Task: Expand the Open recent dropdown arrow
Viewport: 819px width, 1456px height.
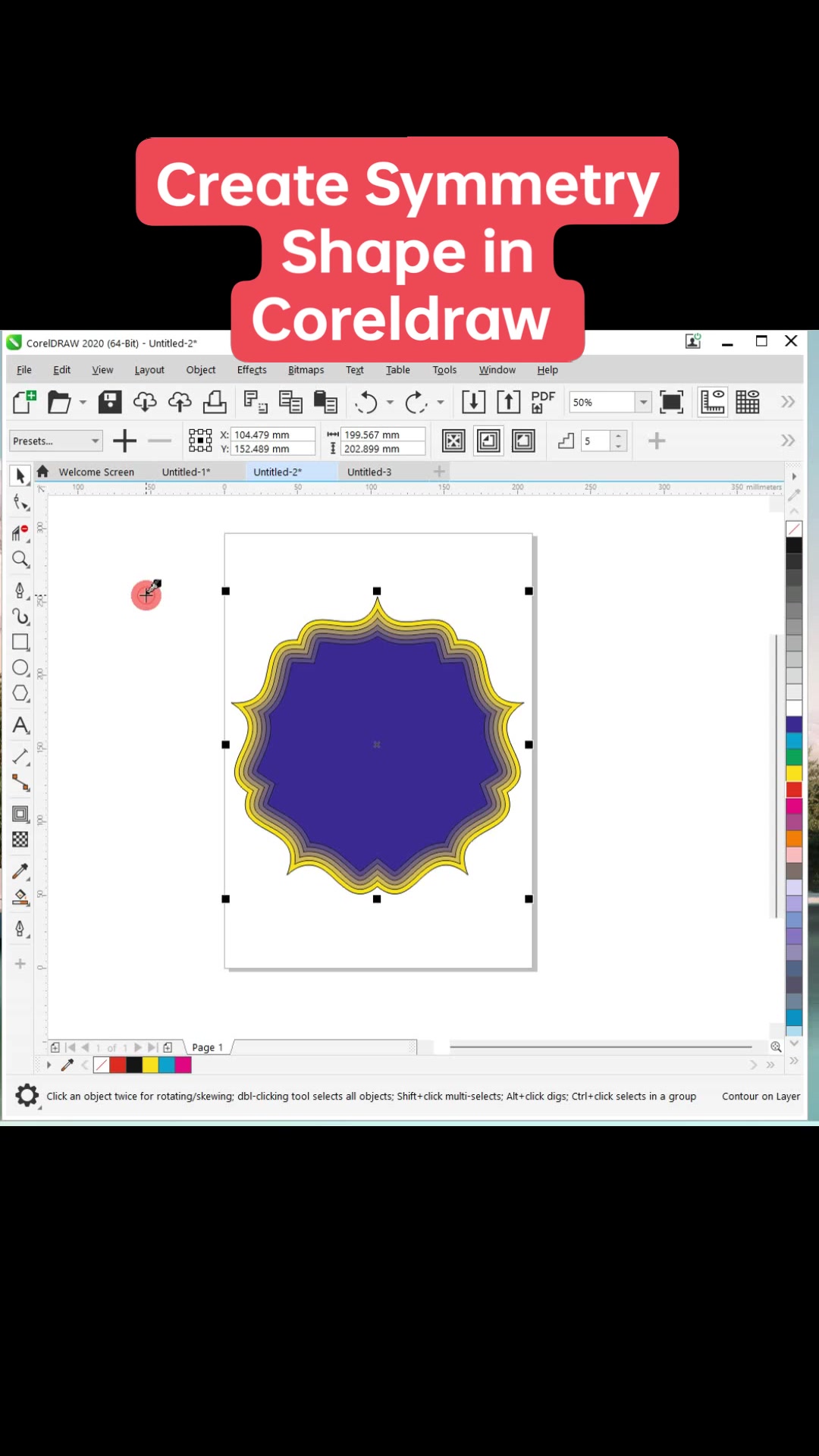Action: tap(83, 402)
